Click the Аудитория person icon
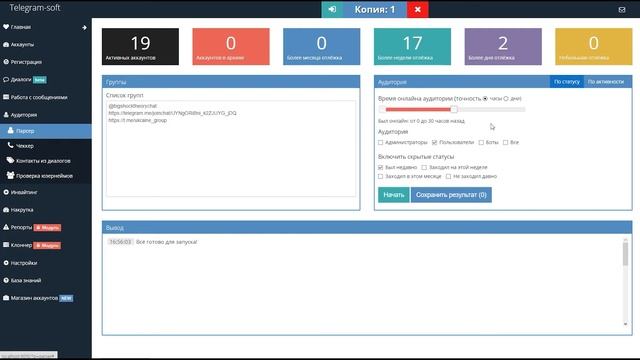The height and width of the screenshot is (360, 640). pyautogui.click(x=6, y=115)
